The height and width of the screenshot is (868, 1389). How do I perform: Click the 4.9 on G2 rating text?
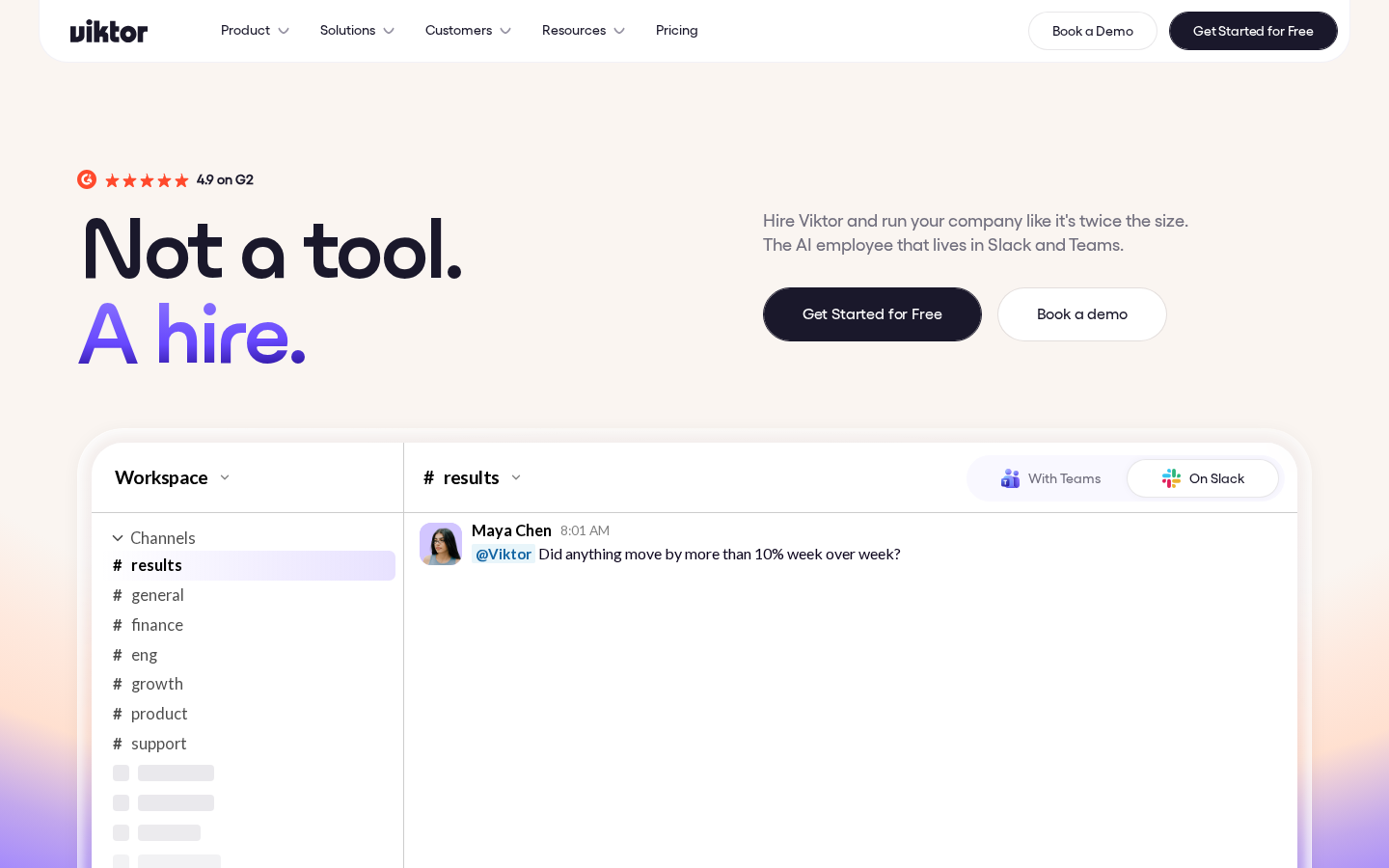click(x=225, y=180)
